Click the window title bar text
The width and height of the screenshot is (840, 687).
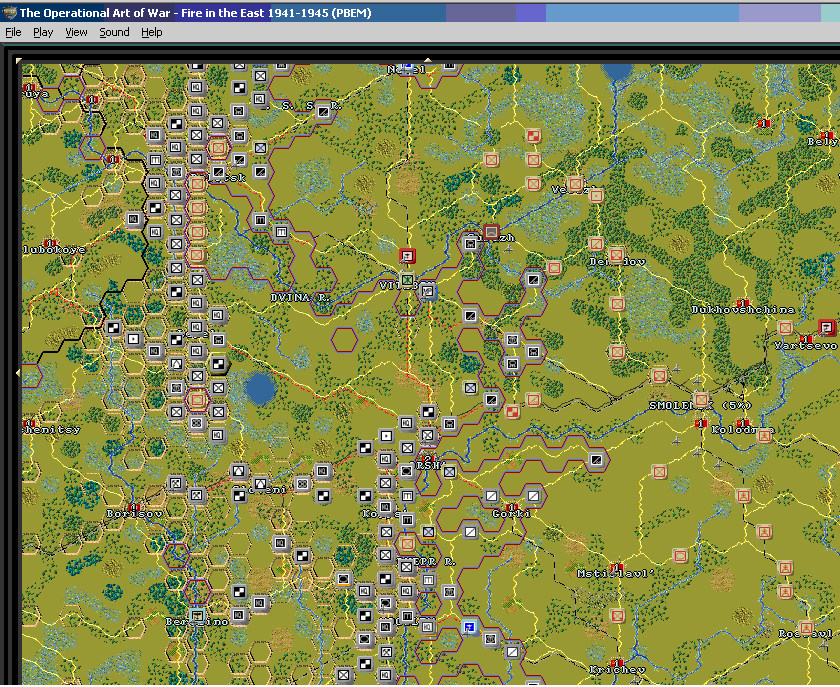(196, 13)
